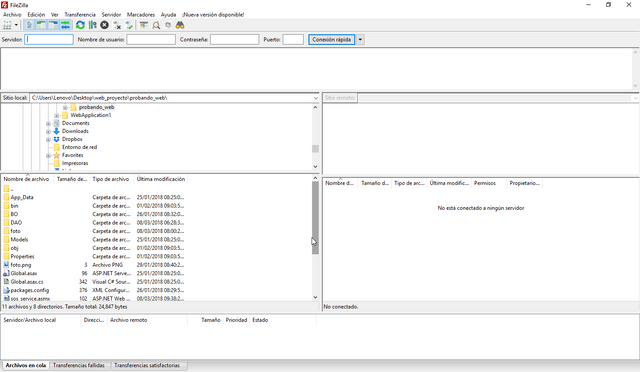
Task: Sort by Tipo de archivo column
Action: tap(112, 179)
